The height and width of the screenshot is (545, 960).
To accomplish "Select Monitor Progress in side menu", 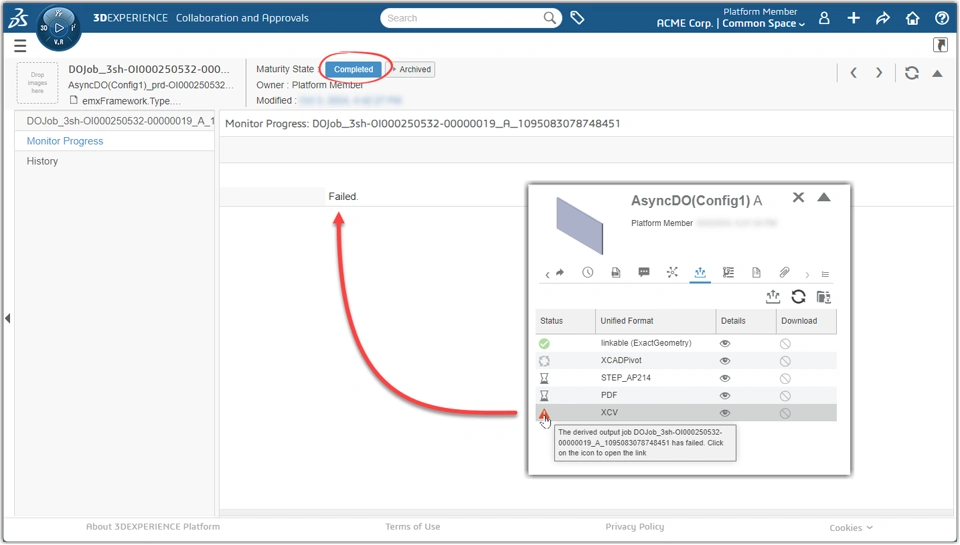I will tap(64, 141).
